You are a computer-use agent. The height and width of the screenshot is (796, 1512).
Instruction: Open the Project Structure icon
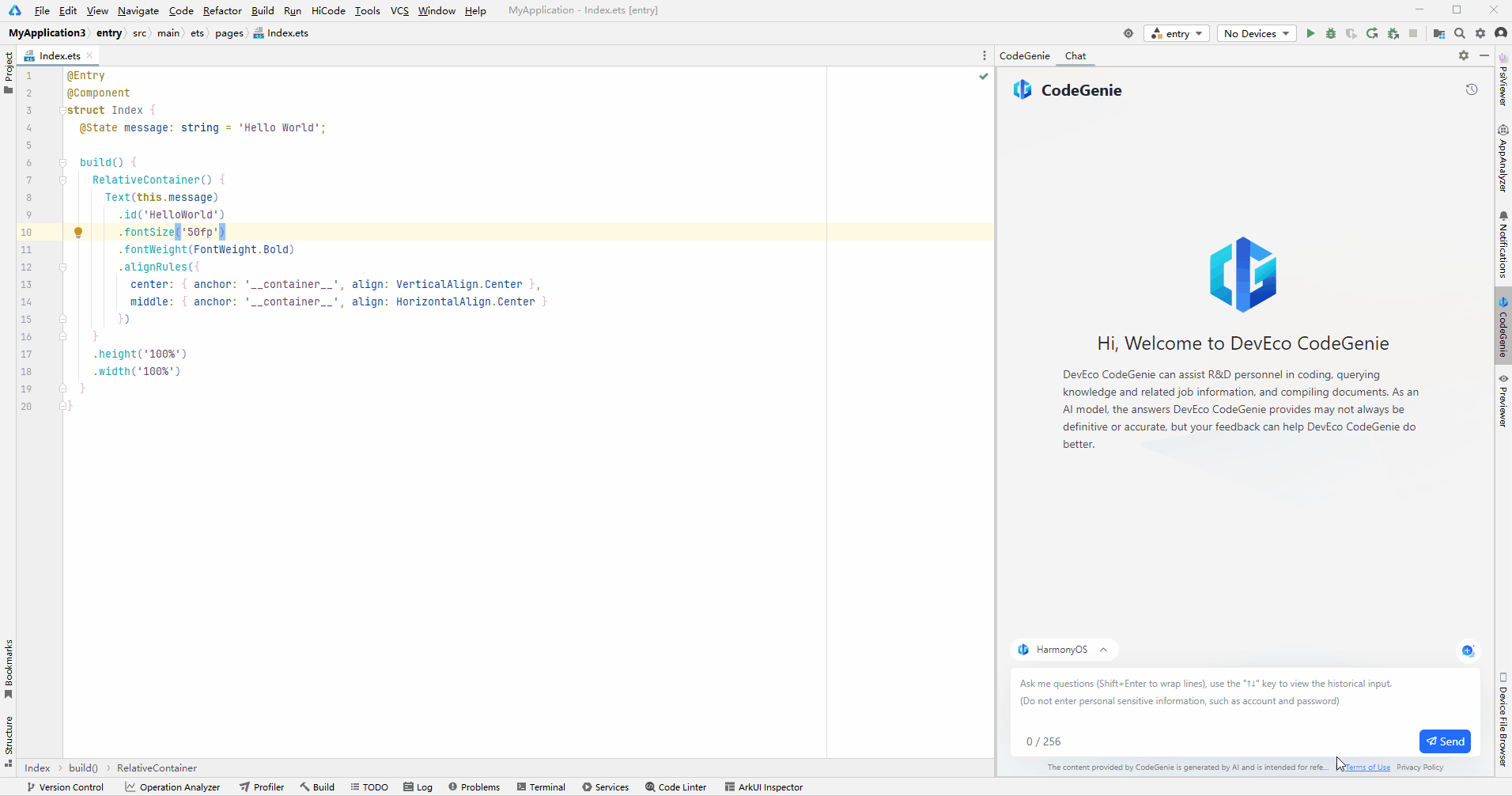click(1439, 33)
